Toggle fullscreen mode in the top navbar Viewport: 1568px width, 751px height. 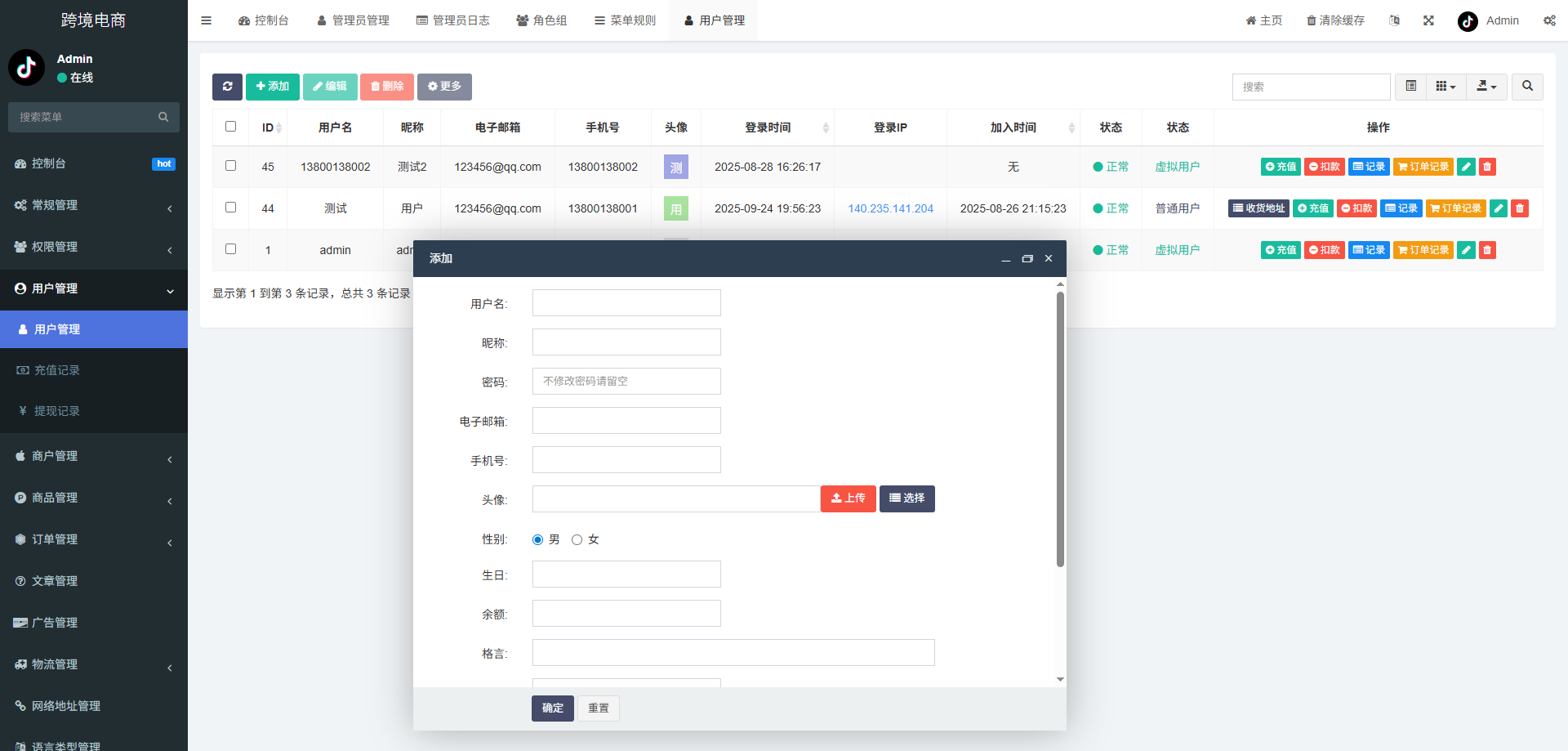(1428, 20)
